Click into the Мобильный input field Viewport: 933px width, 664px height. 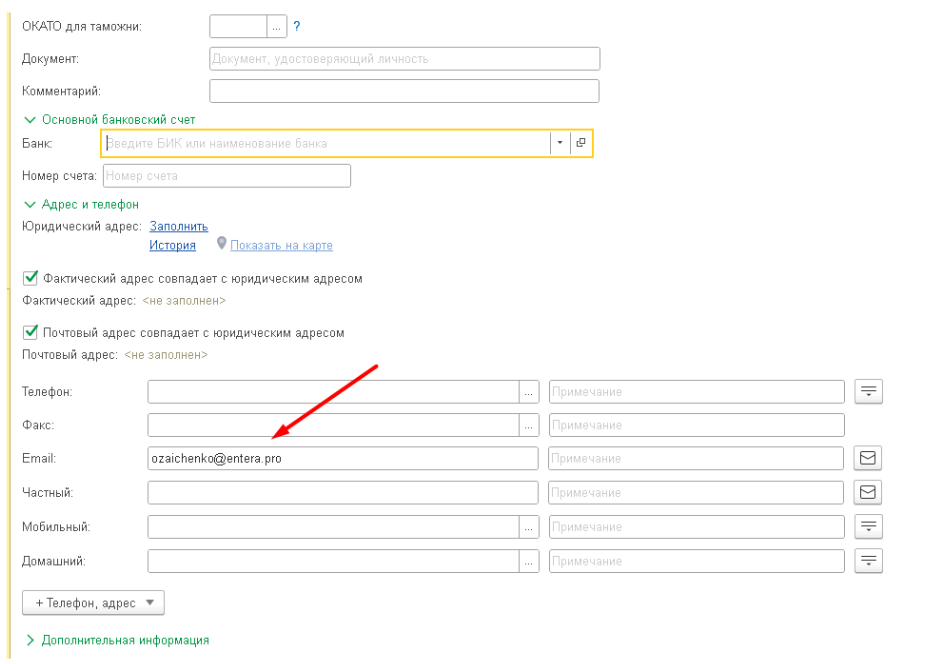333,527
